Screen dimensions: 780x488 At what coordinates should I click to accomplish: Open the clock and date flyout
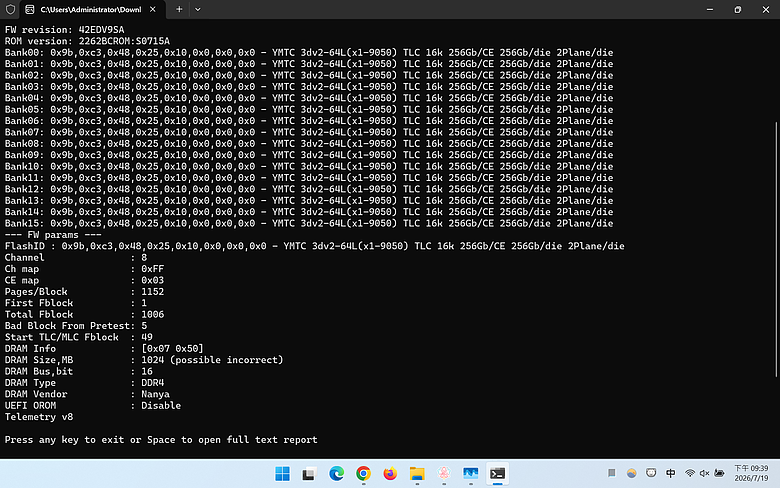(751, 473)
